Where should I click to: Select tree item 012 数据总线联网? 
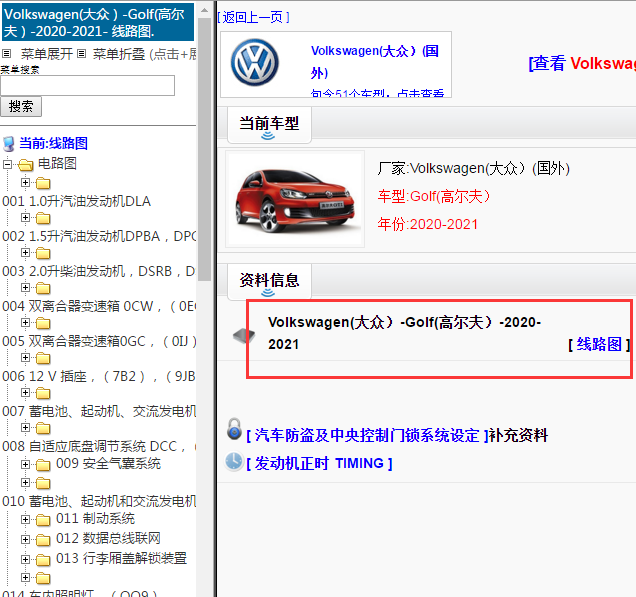click(108, 538)
